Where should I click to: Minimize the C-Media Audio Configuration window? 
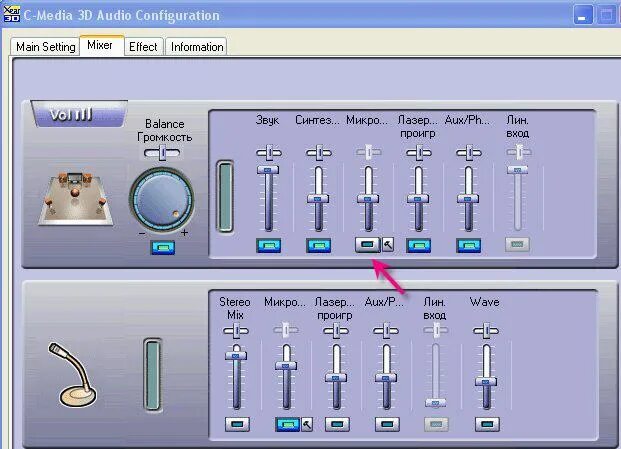pyautogui.click(x=583, y=15)
